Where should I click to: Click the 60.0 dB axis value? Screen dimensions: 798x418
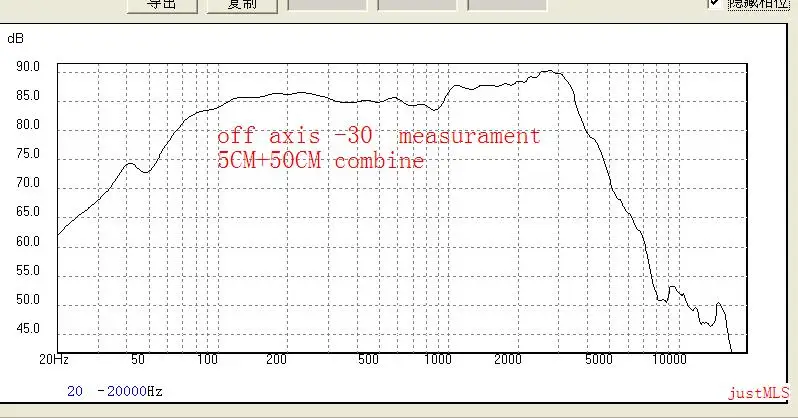pyautogui.click(x=28, y=241)
